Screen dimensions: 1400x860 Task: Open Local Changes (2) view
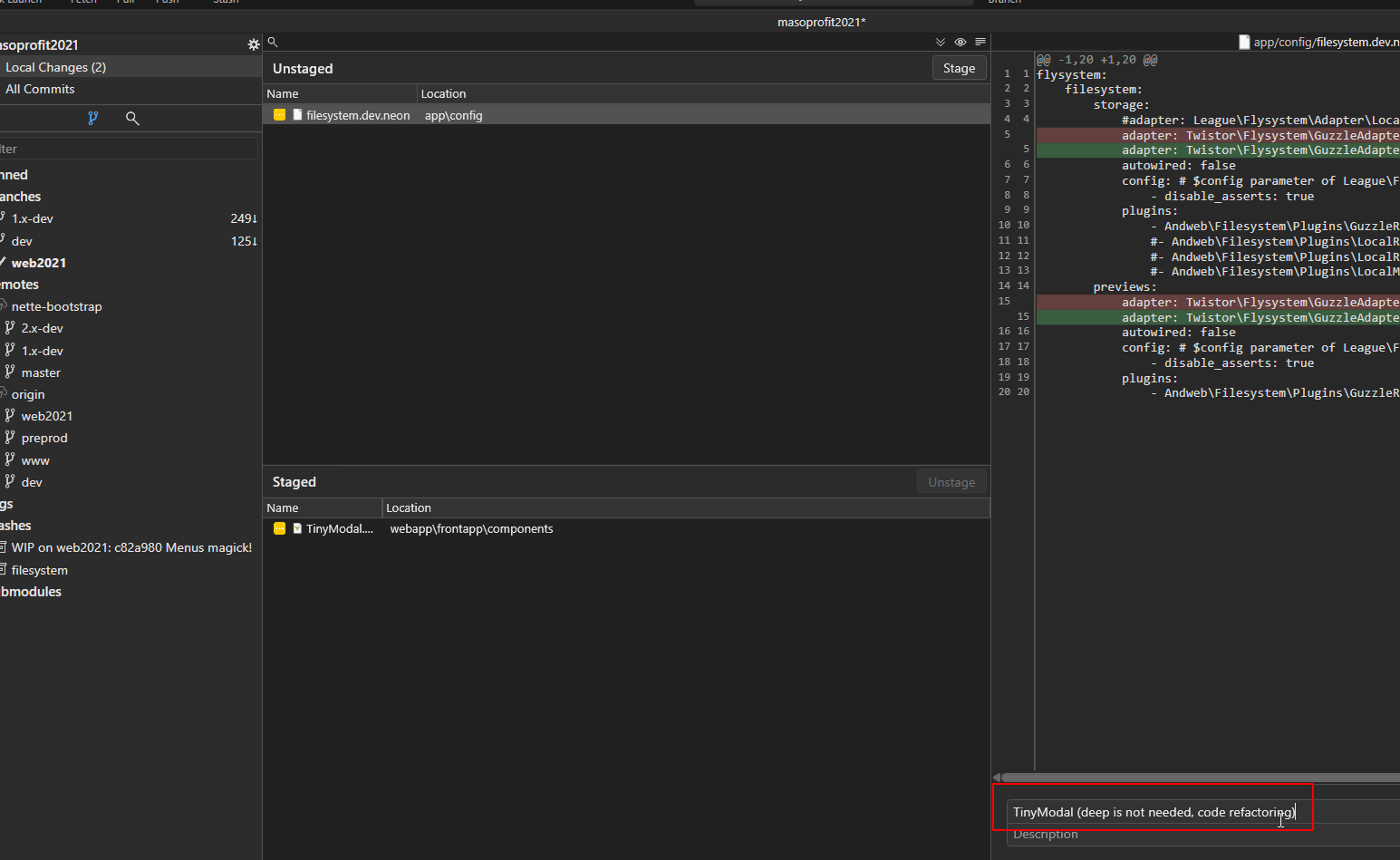pyautogui.click(x=130, y=67)
